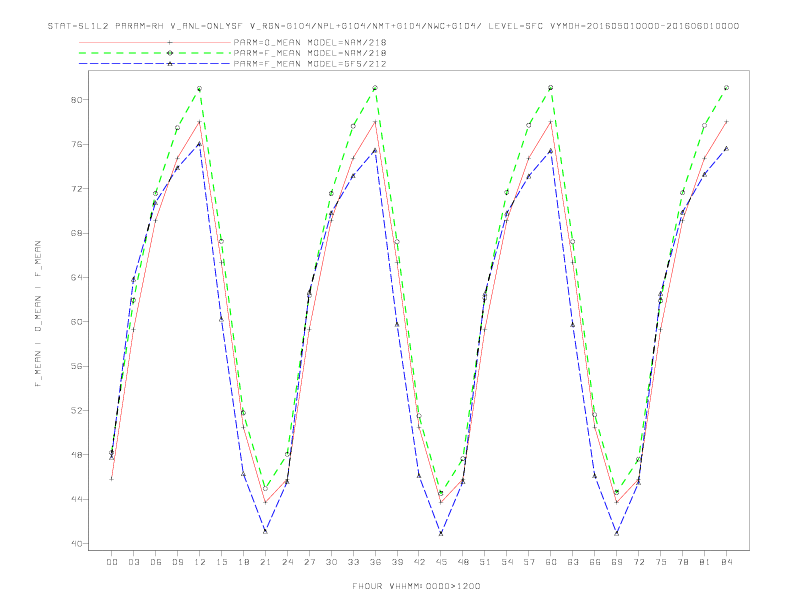
Task: Click blue triangle data point at hour 21 minimum
Action: 265,531
